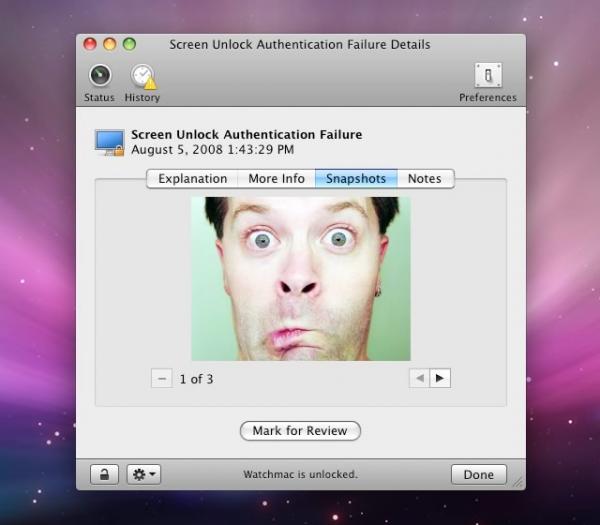Open the Status panel
600x525 pixels.
(x=99, y=83)
